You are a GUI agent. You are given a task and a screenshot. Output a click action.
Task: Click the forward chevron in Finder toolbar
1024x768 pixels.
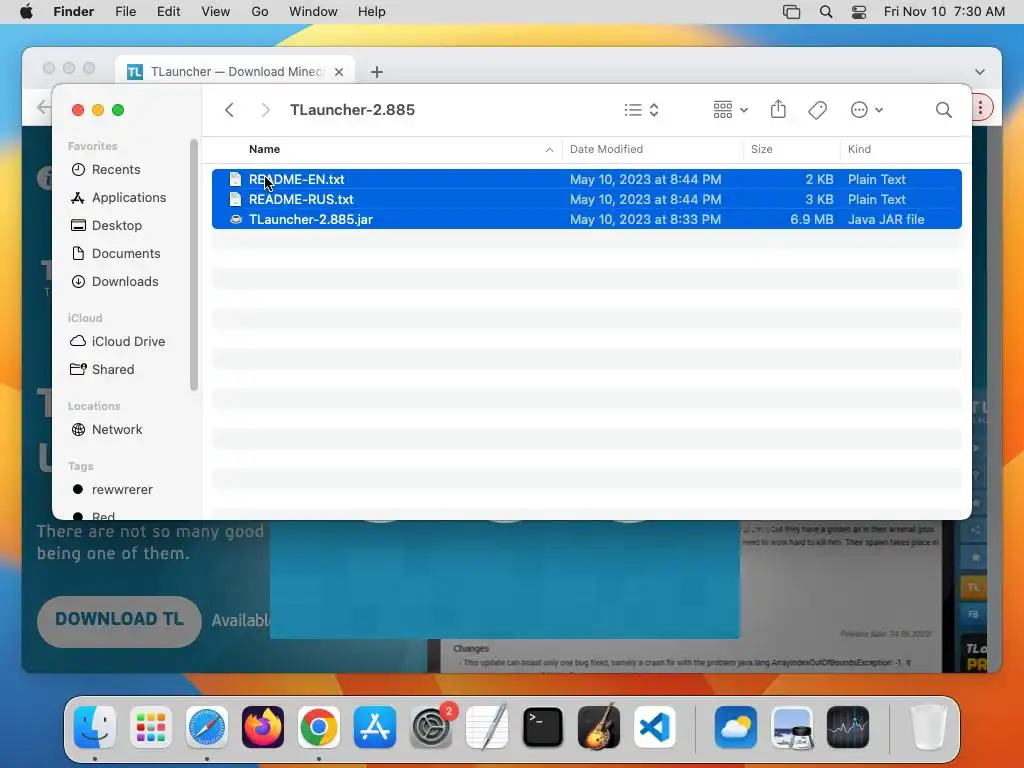[x=265, y=110]
